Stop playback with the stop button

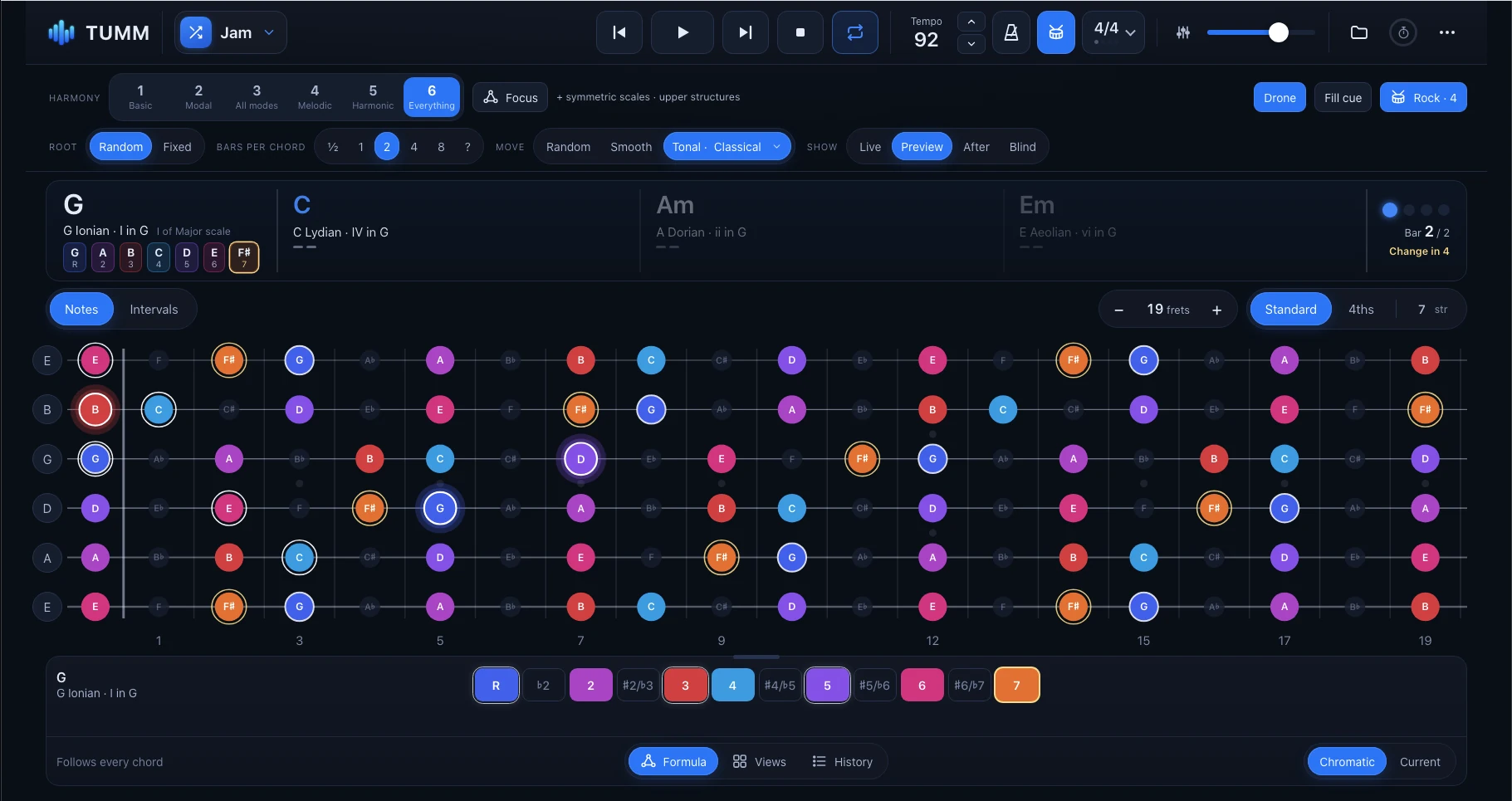tap(800, 32)
